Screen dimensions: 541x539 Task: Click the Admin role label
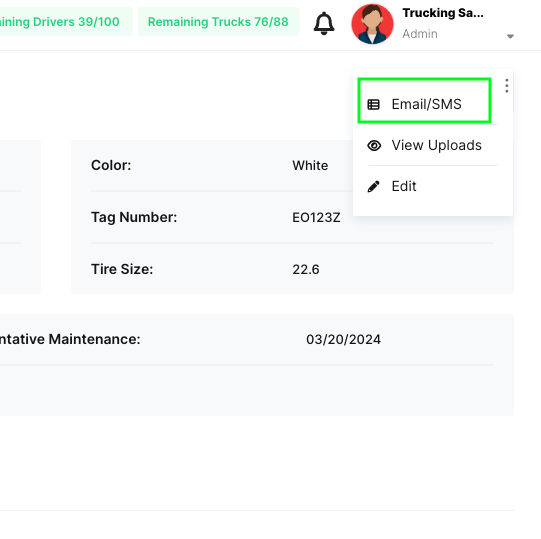click(x=420, y=34)
